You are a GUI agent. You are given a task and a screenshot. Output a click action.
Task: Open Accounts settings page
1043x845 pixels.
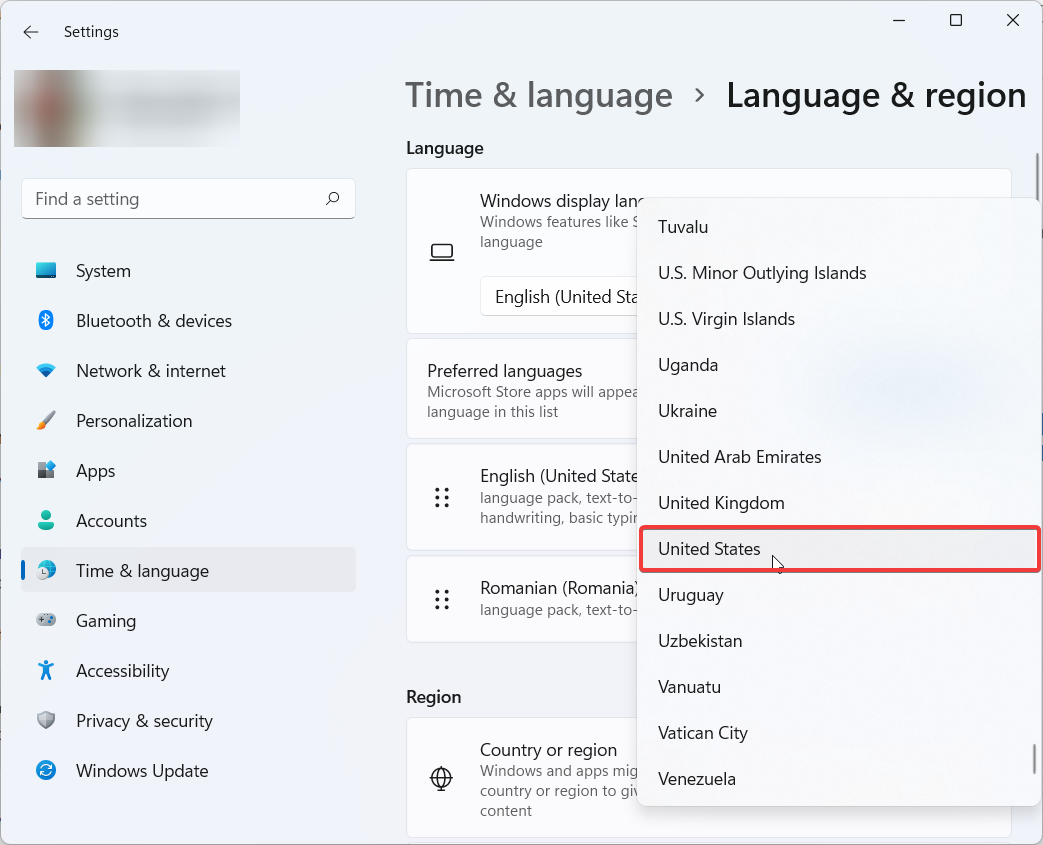click(111, 521)
